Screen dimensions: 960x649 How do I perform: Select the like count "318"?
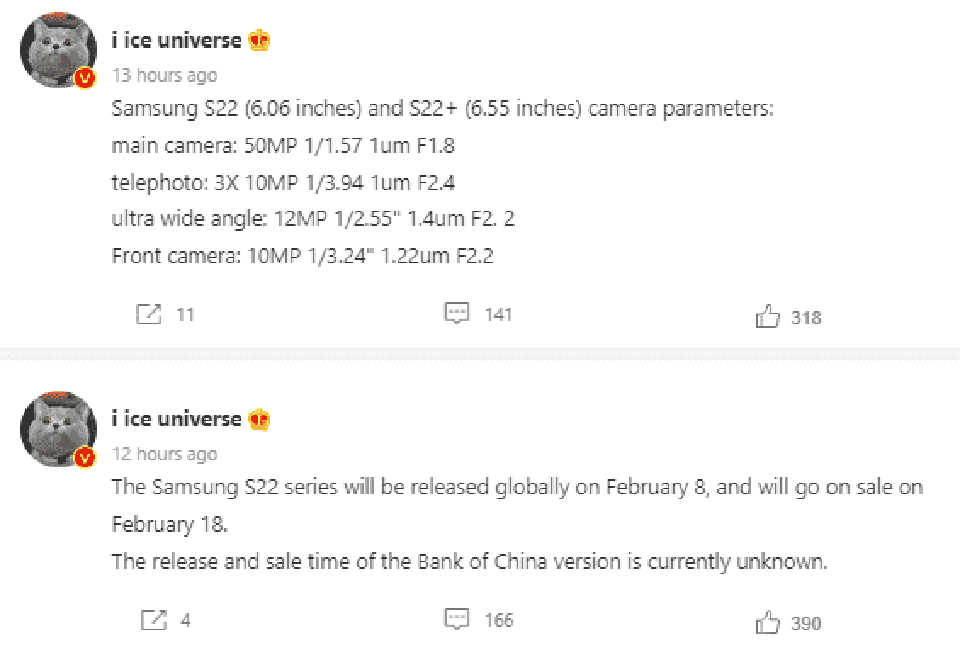(806, 317)
